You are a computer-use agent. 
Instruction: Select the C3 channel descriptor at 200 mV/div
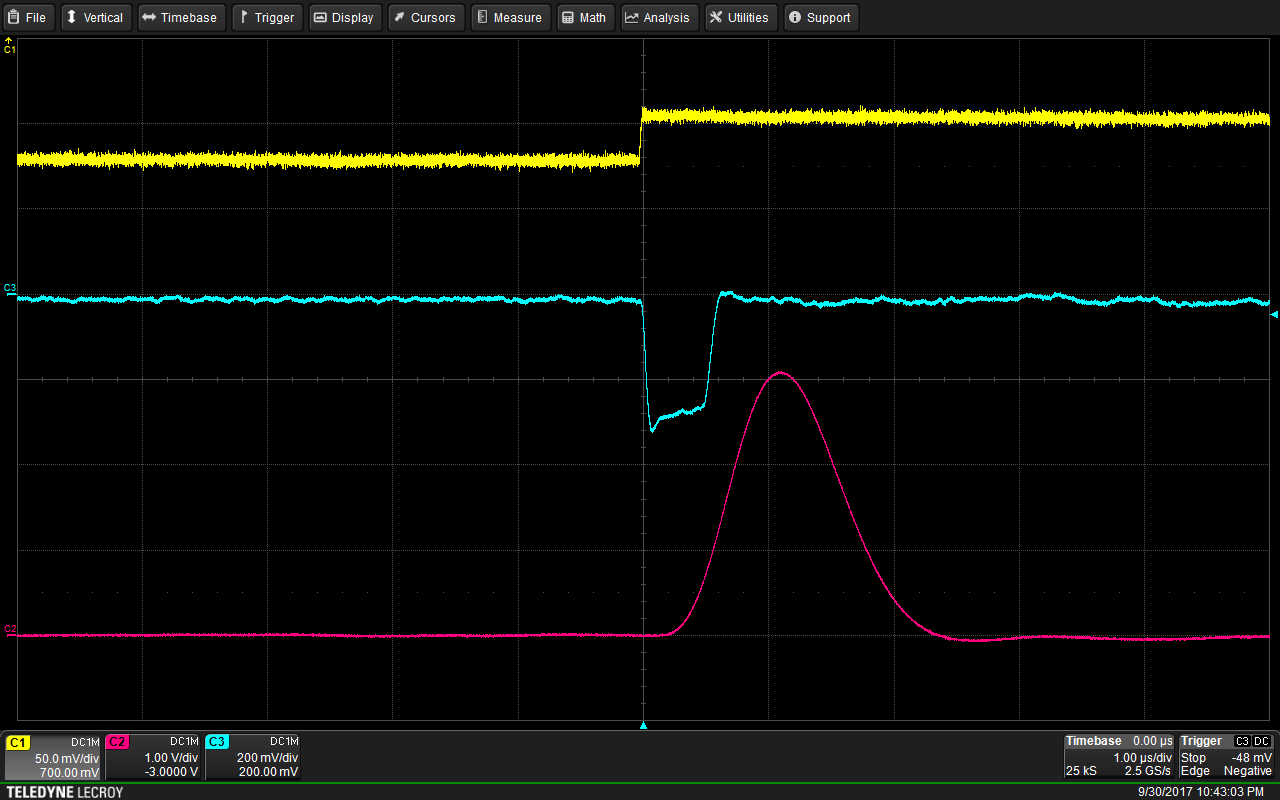[253, 757]
